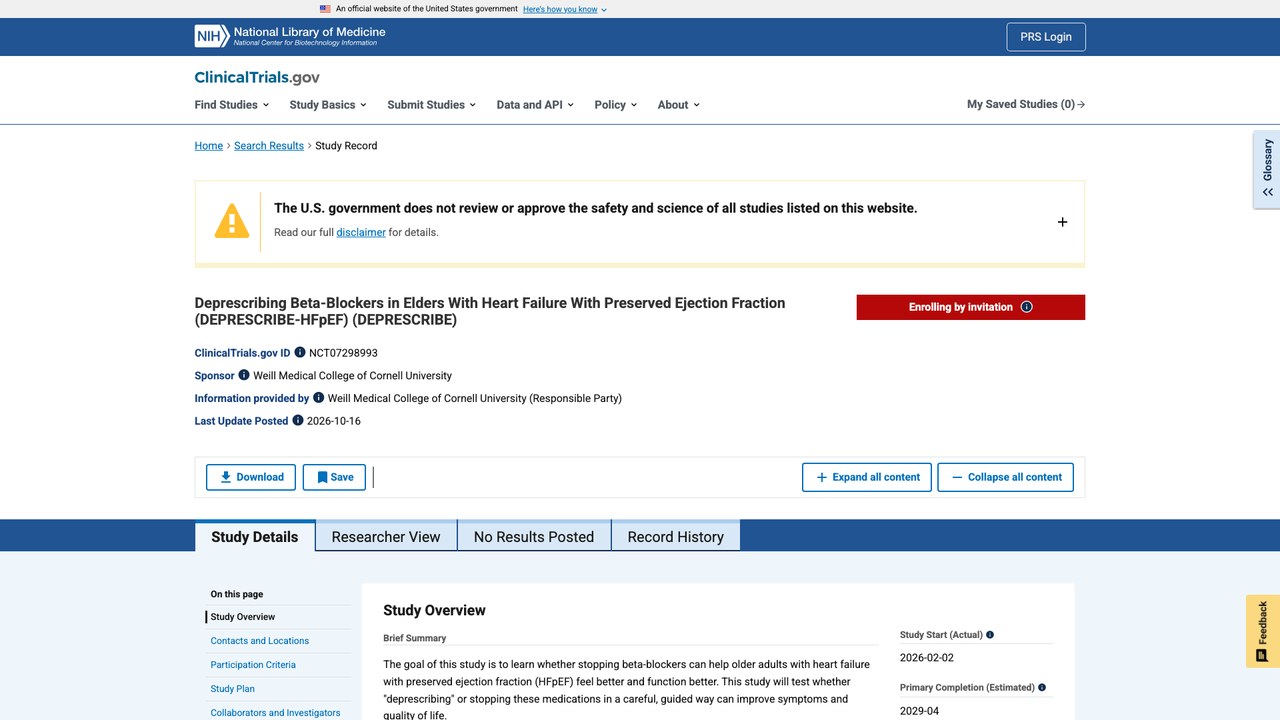Click the info icon beside Last Update Posted

pyautogui.click(x=298, y=420)
